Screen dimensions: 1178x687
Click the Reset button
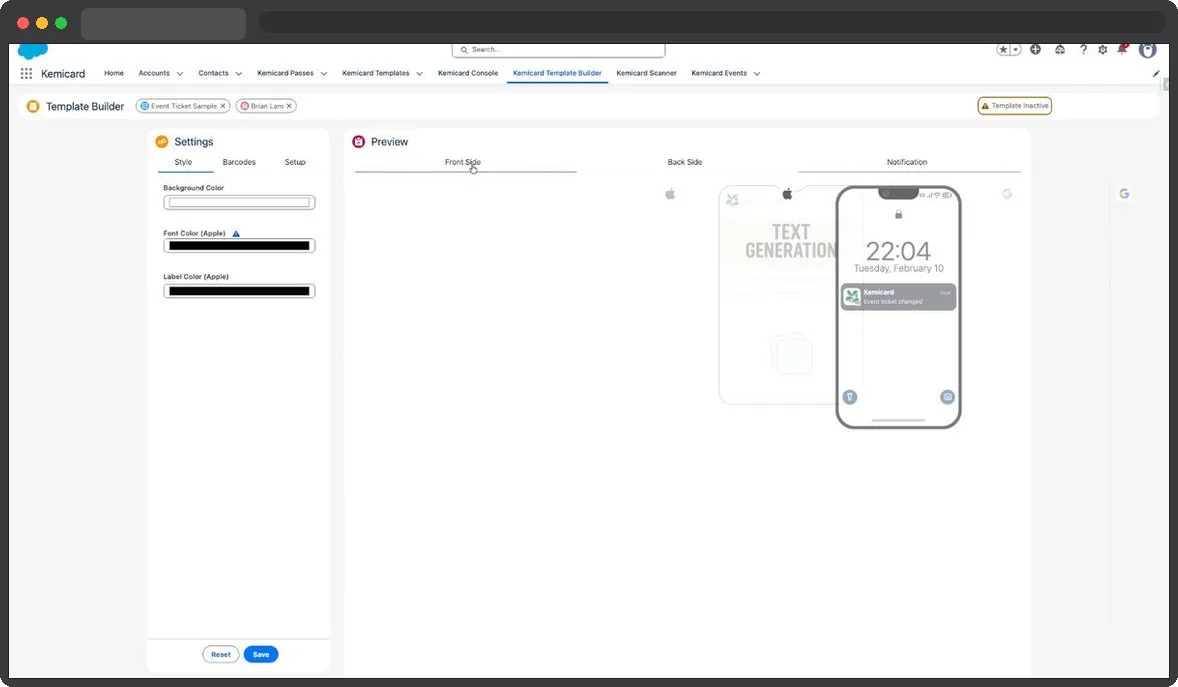(x=221, y=655)
